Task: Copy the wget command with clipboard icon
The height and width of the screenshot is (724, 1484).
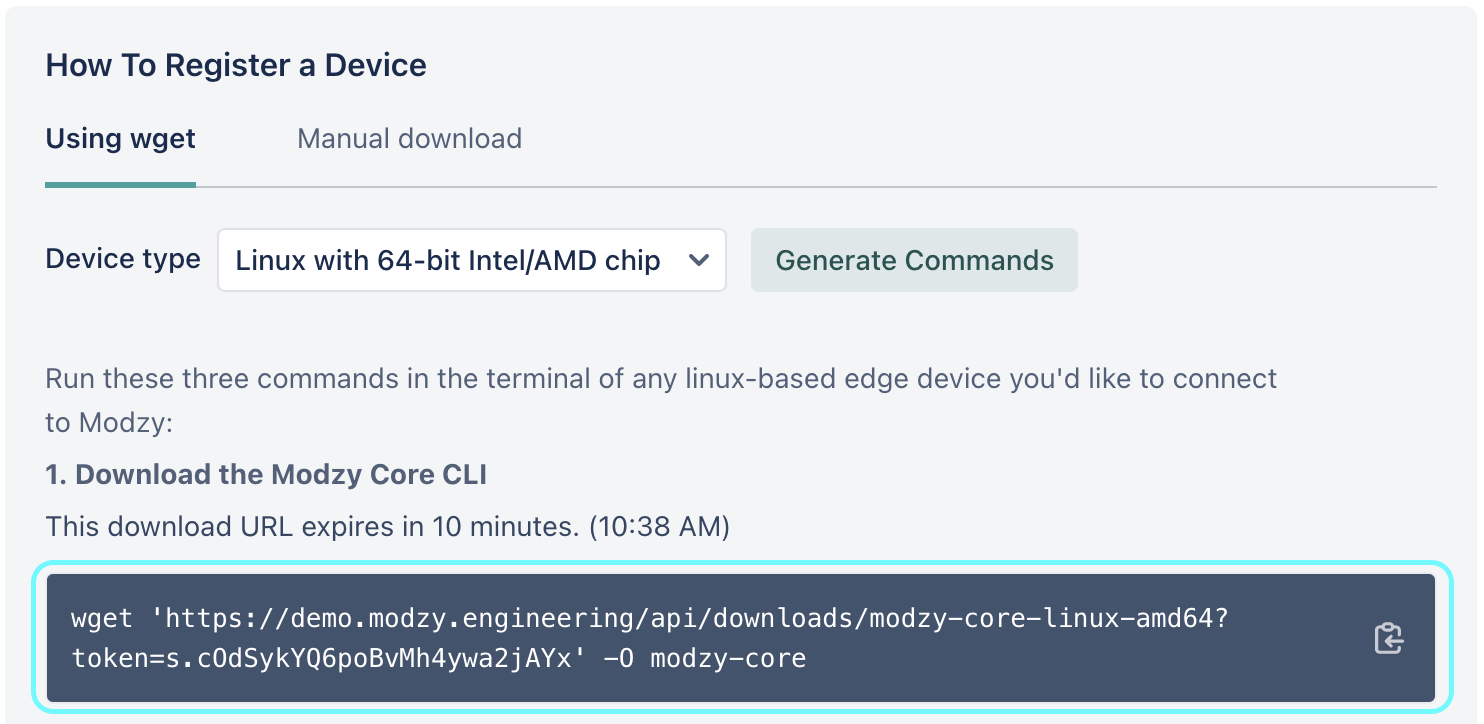Action: (1389, 638)
